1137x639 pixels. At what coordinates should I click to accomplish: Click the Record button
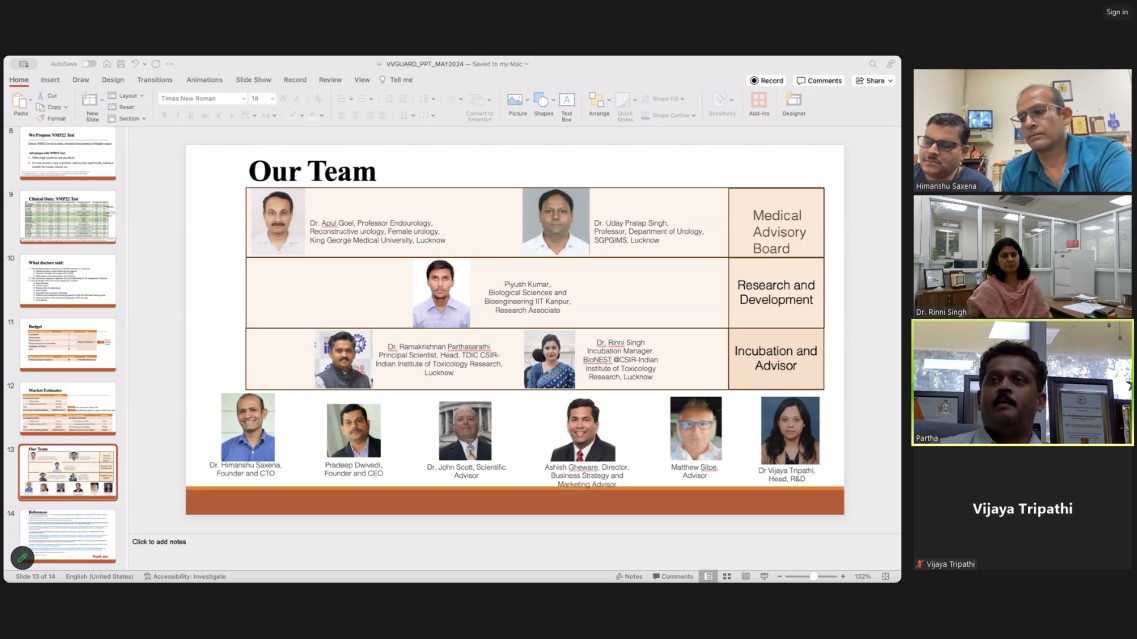pos(767,81)
